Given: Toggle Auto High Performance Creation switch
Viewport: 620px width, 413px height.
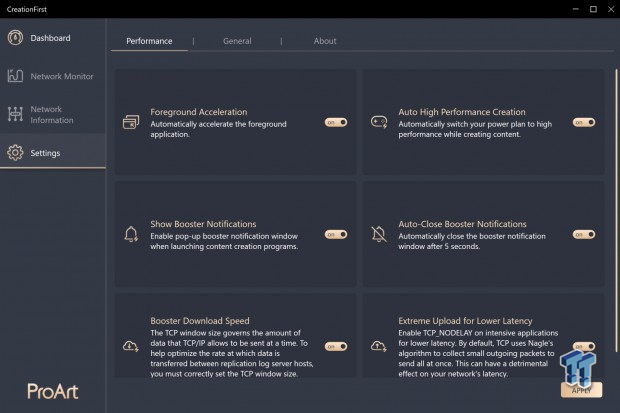Looking at the screenshot, I should click(x=584, y=122).
